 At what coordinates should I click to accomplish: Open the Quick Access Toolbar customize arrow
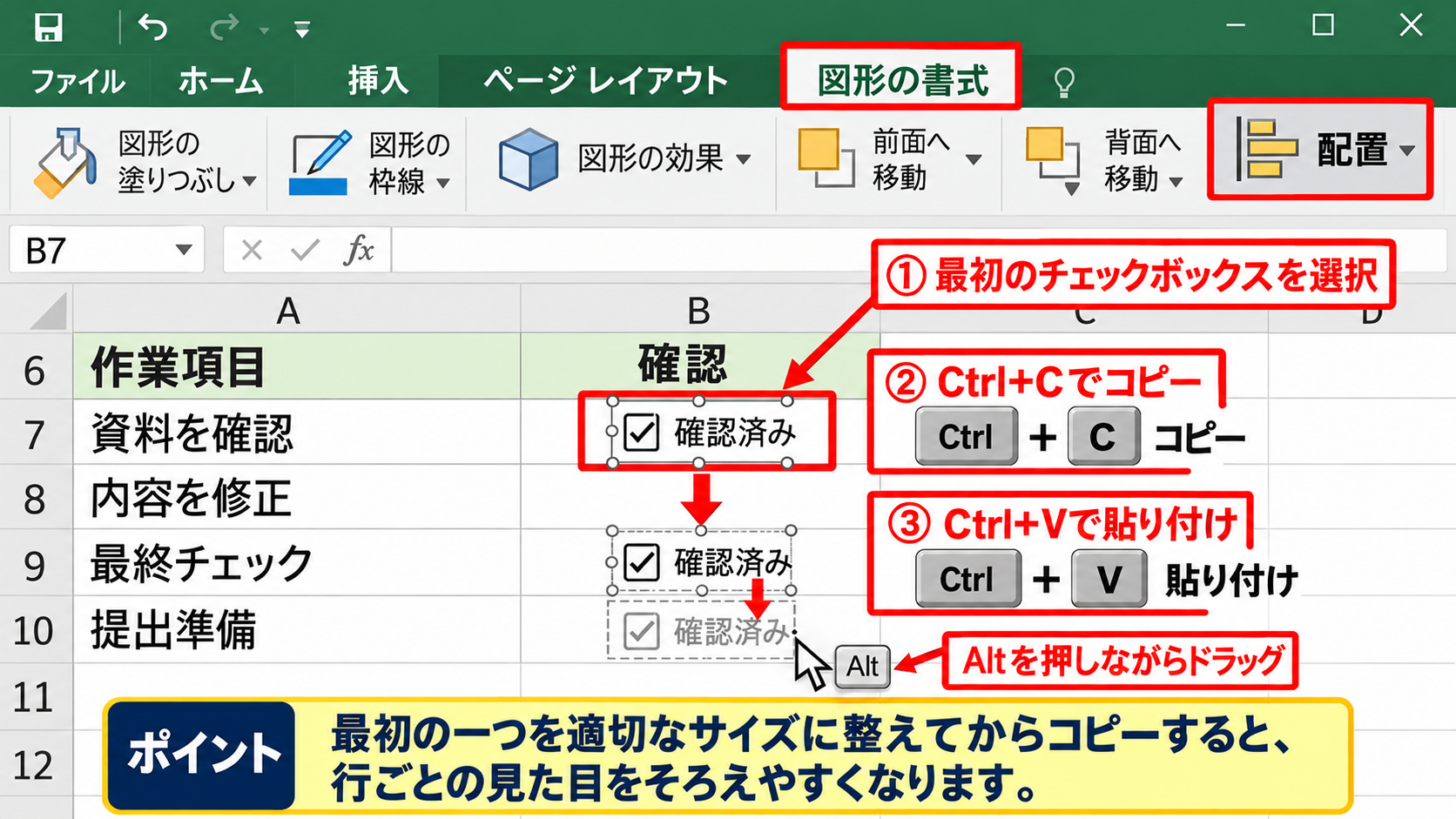pyautogui.click(x=302, y=30)
